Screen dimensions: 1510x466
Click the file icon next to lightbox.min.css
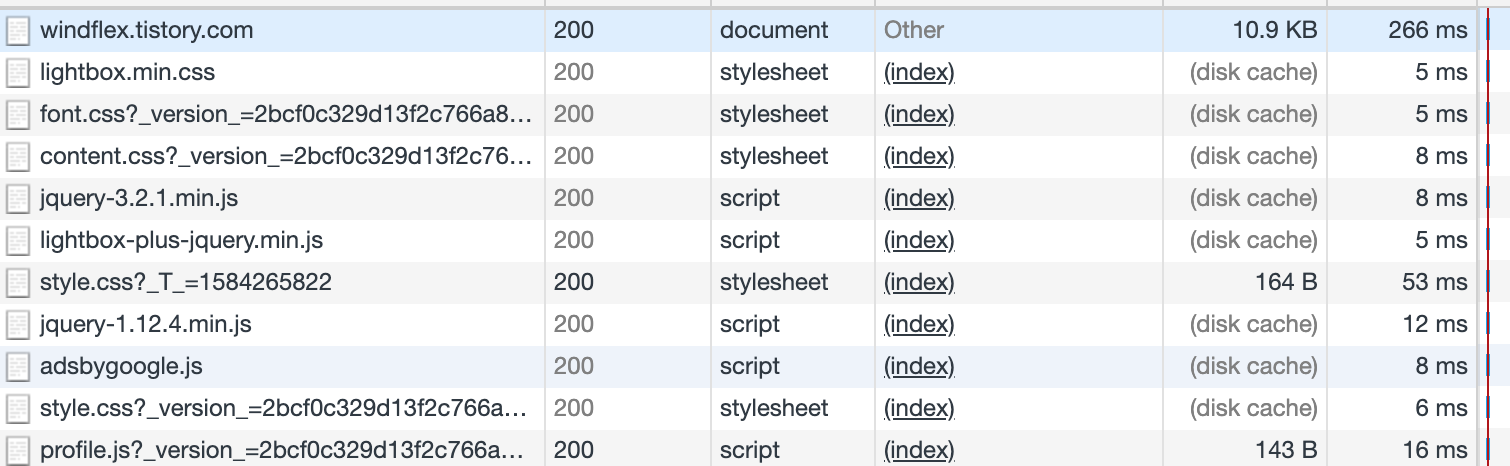(x=17, y=73)
